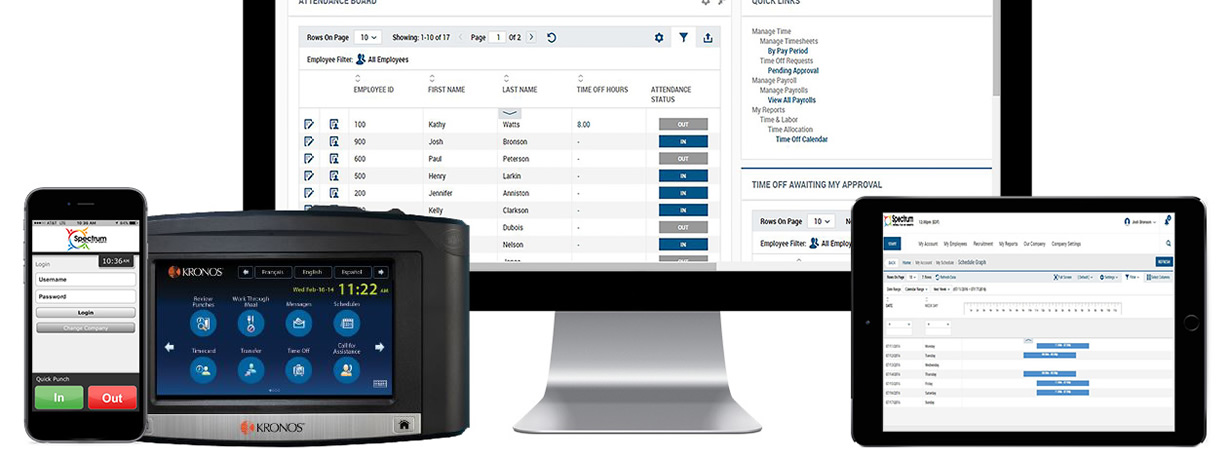Open By Pay Period quick link
The height and width of the screenshot is (460, 1230).
(788, 51)
